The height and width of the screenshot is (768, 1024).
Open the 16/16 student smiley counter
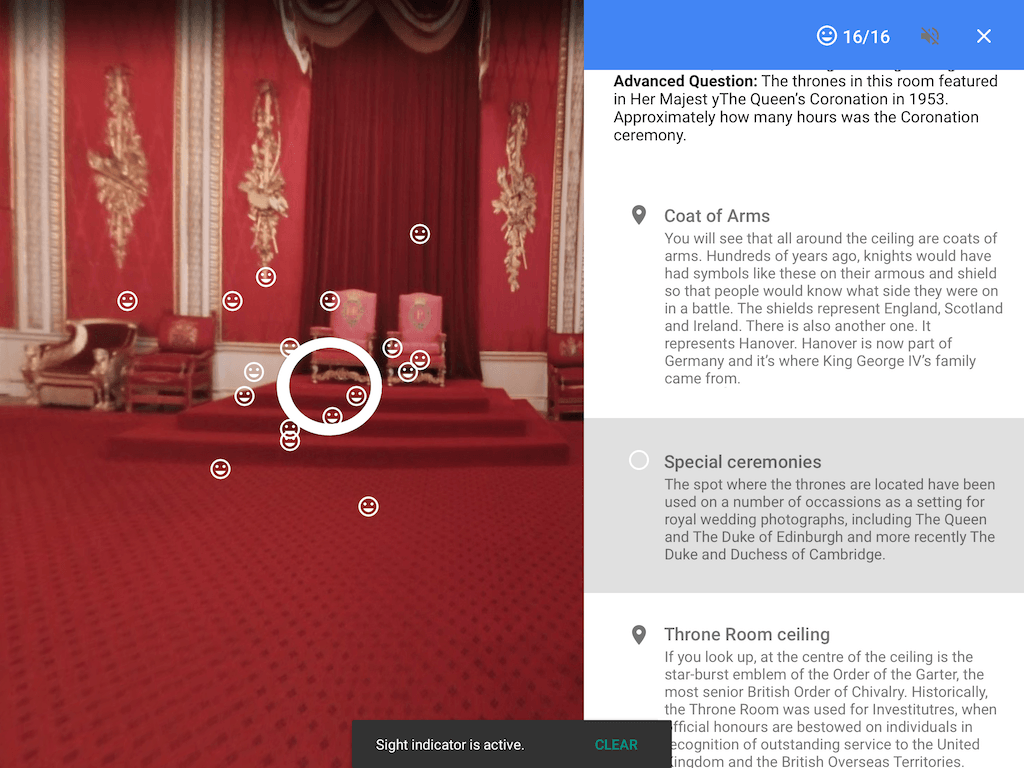point(853,36)
